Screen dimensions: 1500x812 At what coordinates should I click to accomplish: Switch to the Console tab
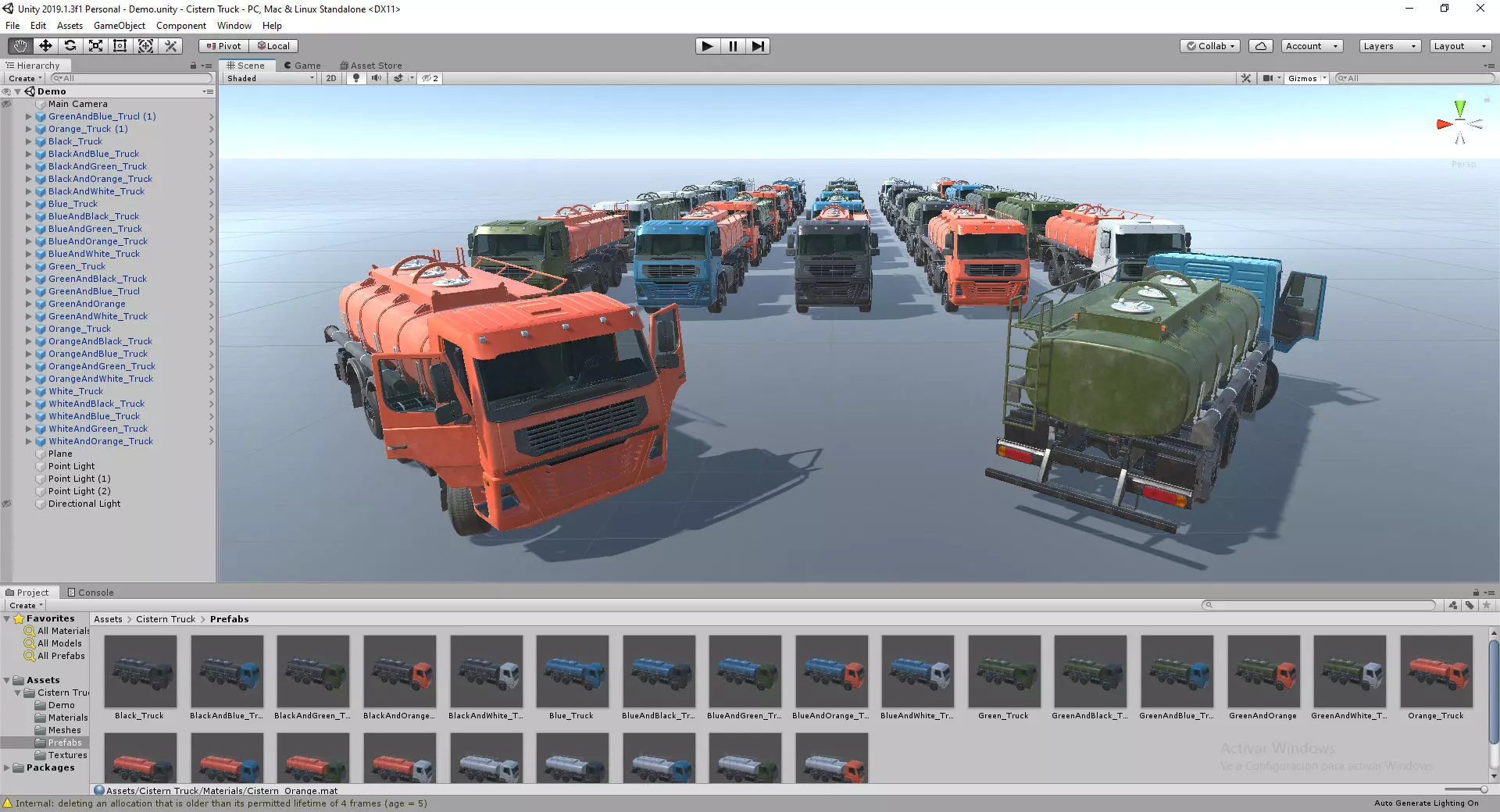coord(91,593)
